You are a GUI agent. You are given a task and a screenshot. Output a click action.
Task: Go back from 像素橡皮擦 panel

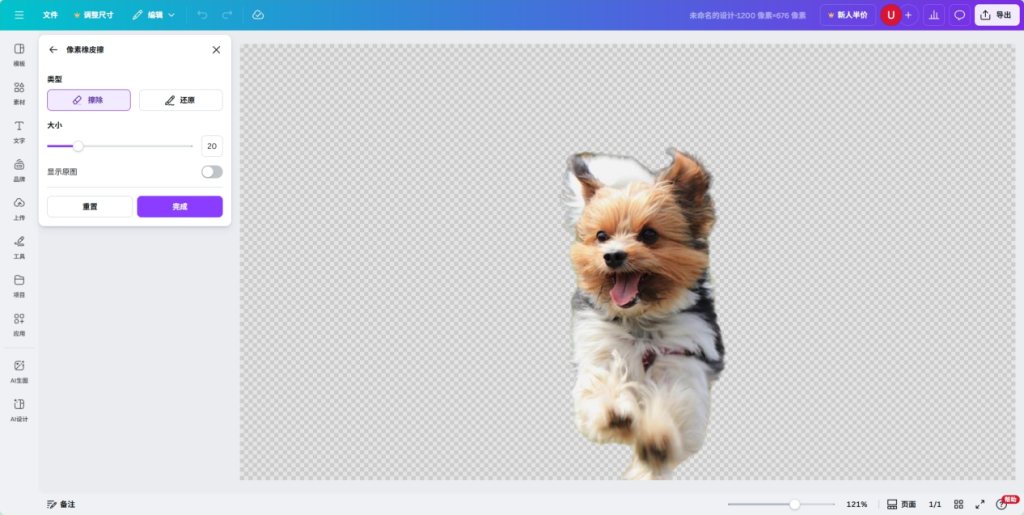click(x=54, y=50)
